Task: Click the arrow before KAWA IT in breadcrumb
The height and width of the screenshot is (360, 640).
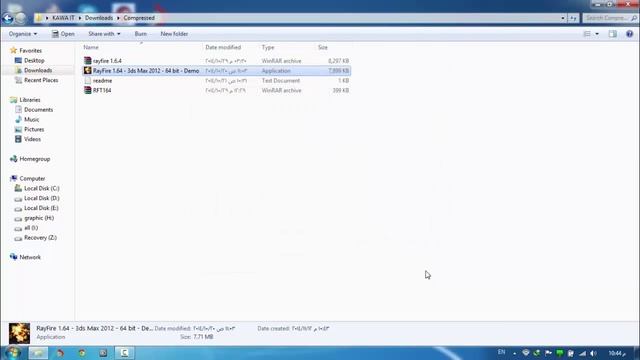Action: 47,18
